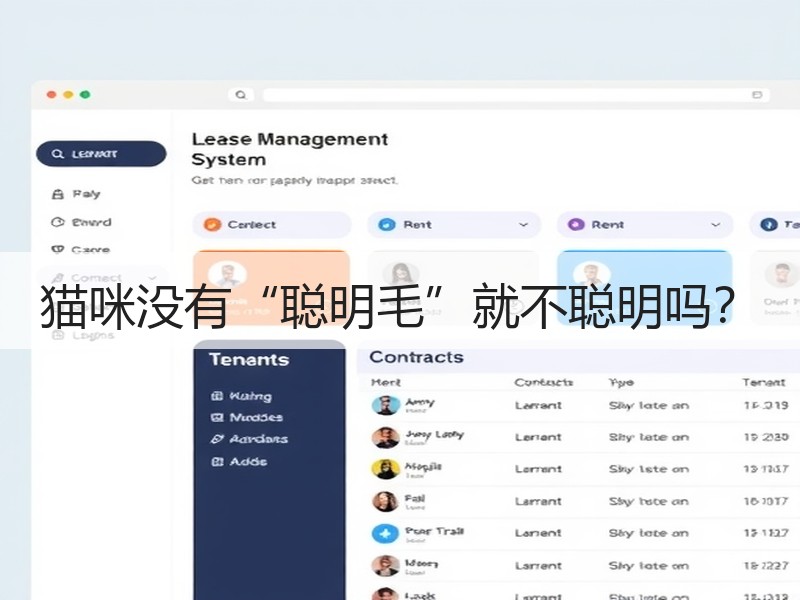800x600 pixels.
Task: Click the Larrant cell in the Moery row
Action: click(538, 566)
